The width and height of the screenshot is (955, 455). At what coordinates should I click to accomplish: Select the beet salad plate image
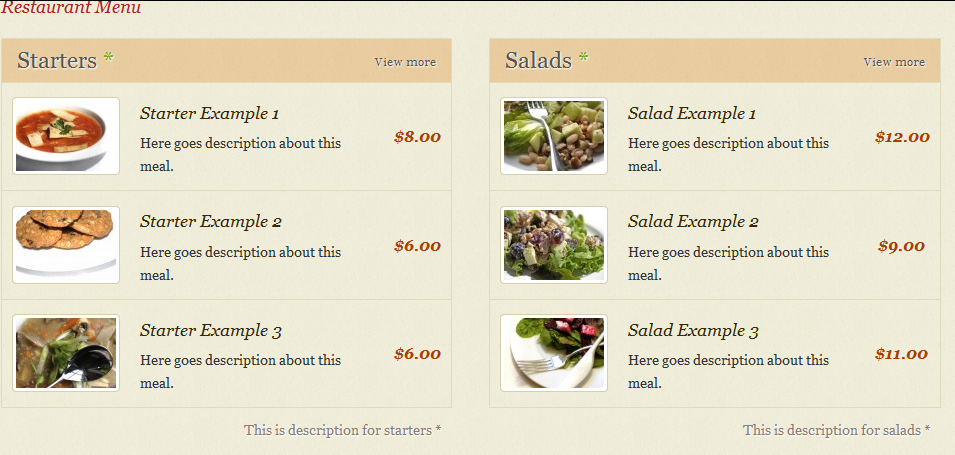pos(554,353)
